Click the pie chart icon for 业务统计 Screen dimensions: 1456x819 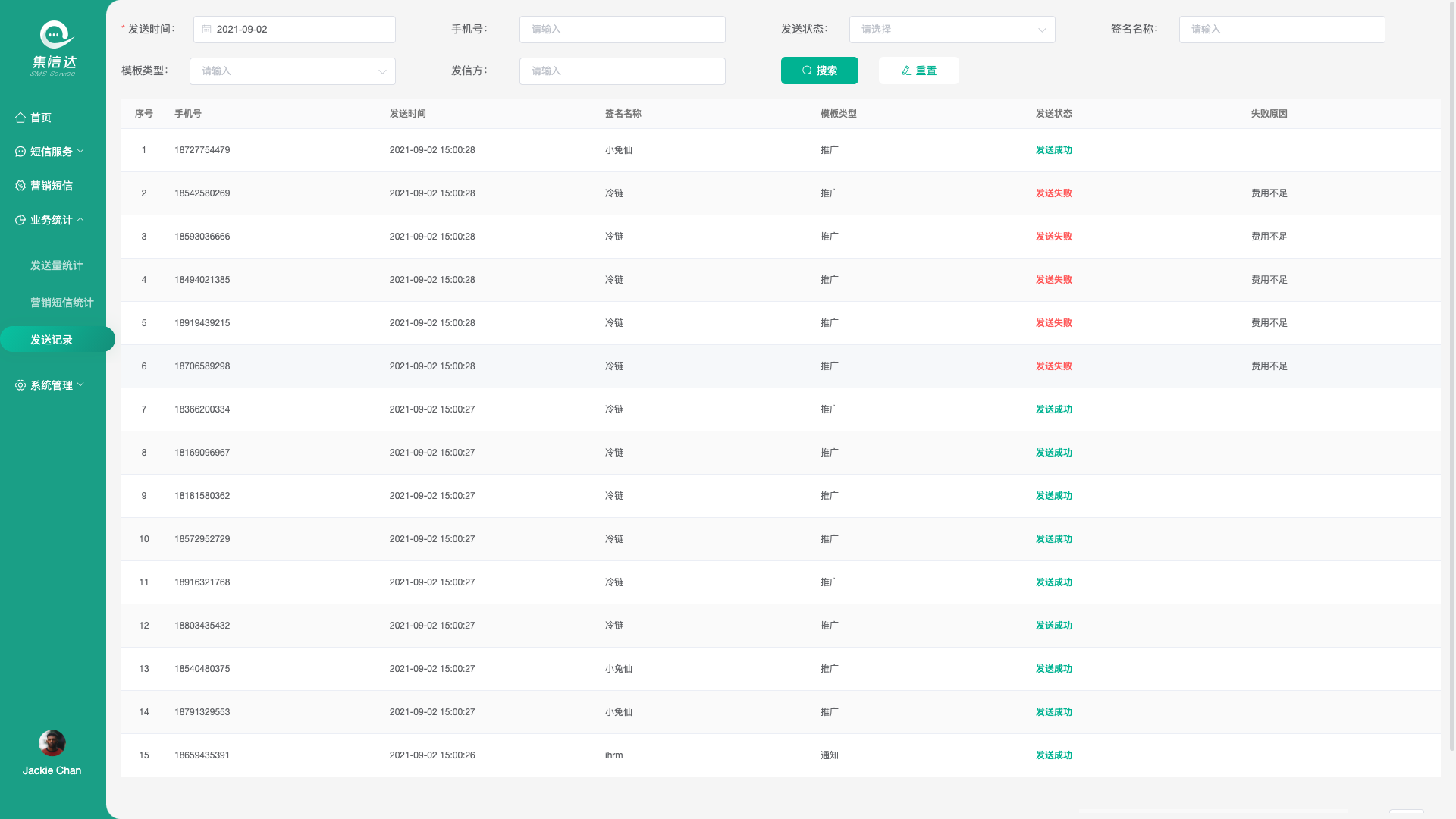coord(20,220)
